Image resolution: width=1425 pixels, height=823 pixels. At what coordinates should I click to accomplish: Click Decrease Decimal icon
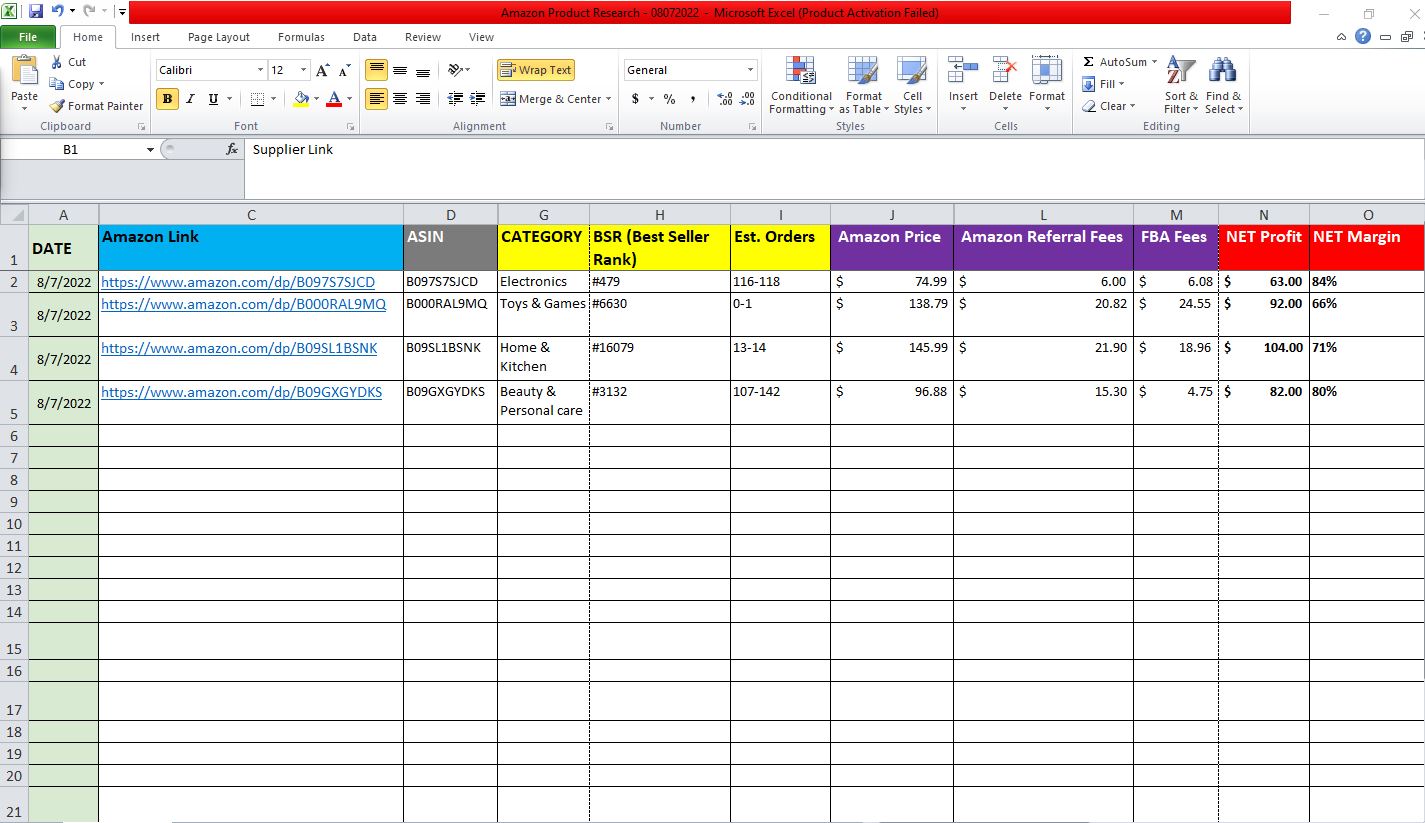[747, 99]
